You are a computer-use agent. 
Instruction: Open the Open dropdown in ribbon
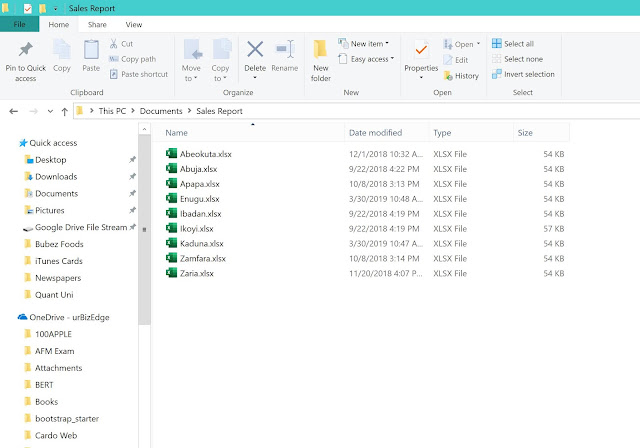462,44
